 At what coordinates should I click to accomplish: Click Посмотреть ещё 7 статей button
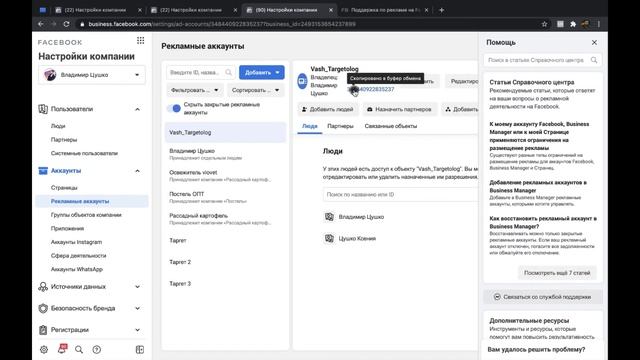[557, 273]
